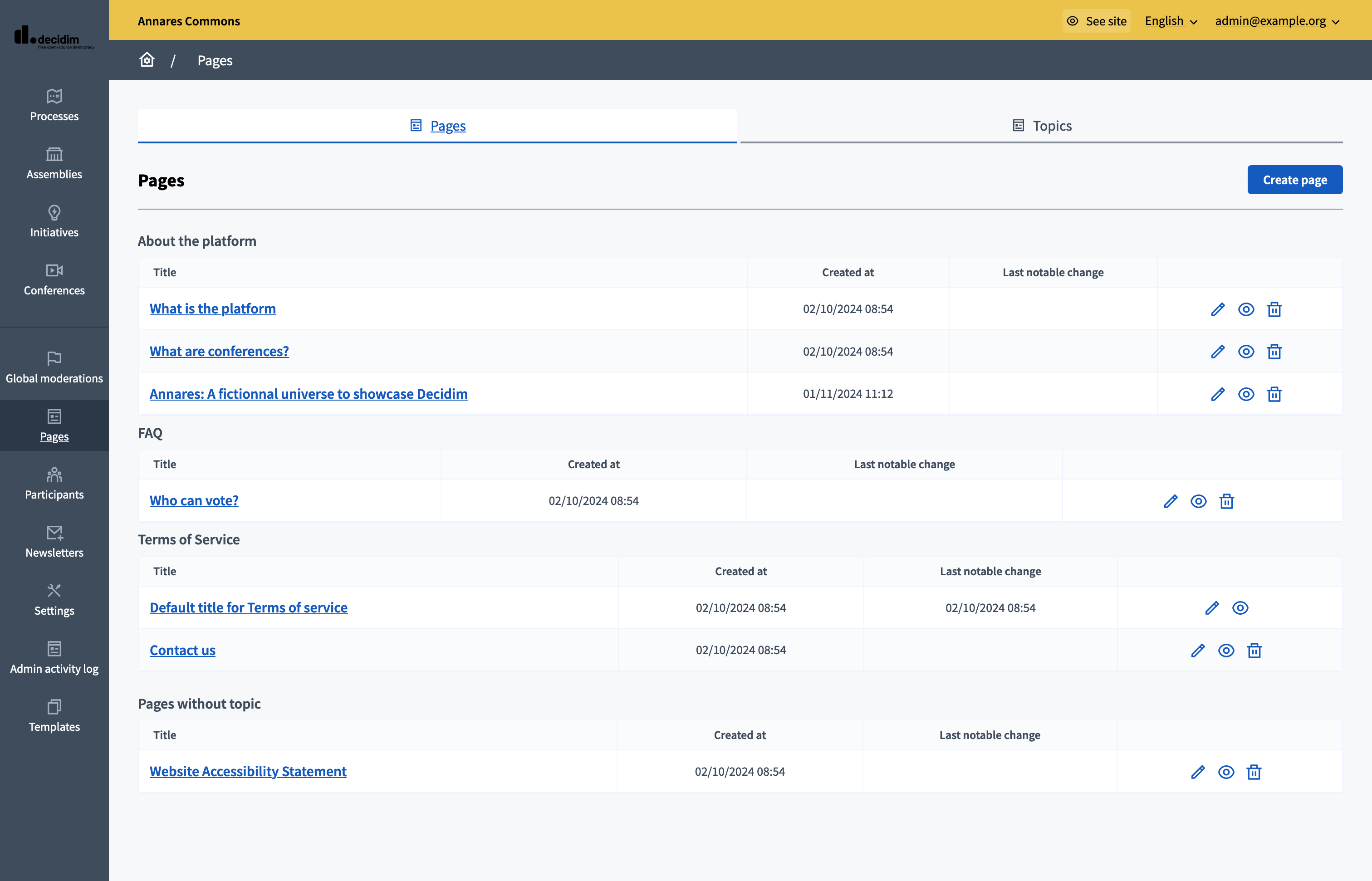Image resolution: width=1372 pixels, height=881 pixels.
Task: Toggle visibility for 'Contact us' page
Action: coord(1225,650)
